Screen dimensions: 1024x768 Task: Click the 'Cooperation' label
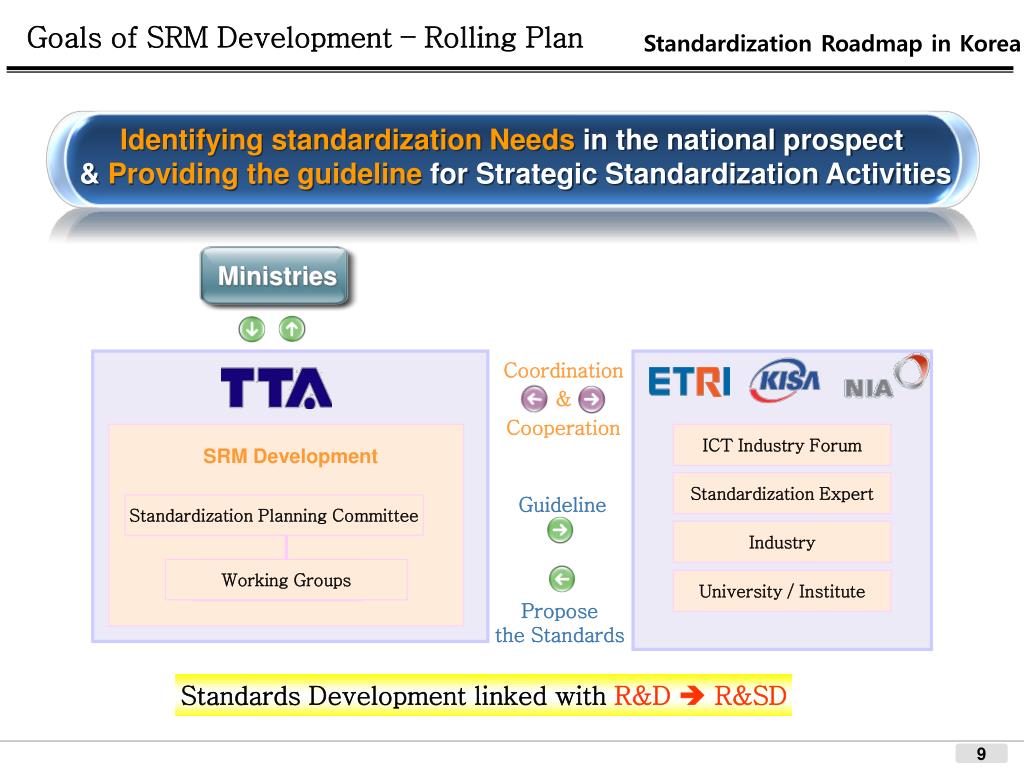[x=563, y=428]
